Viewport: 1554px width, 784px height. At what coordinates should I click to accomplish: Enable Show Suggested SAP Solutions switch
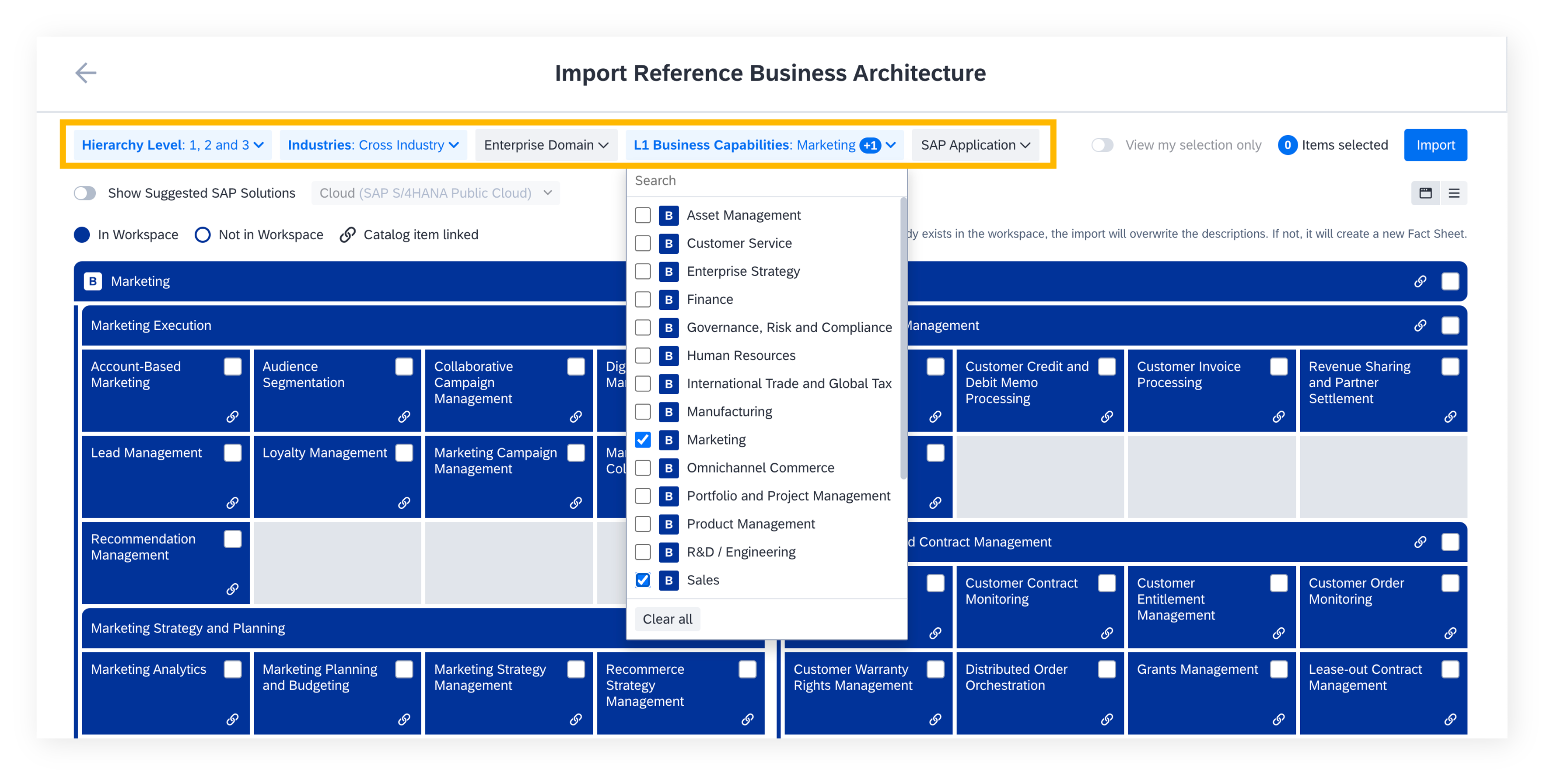[85, 193]
